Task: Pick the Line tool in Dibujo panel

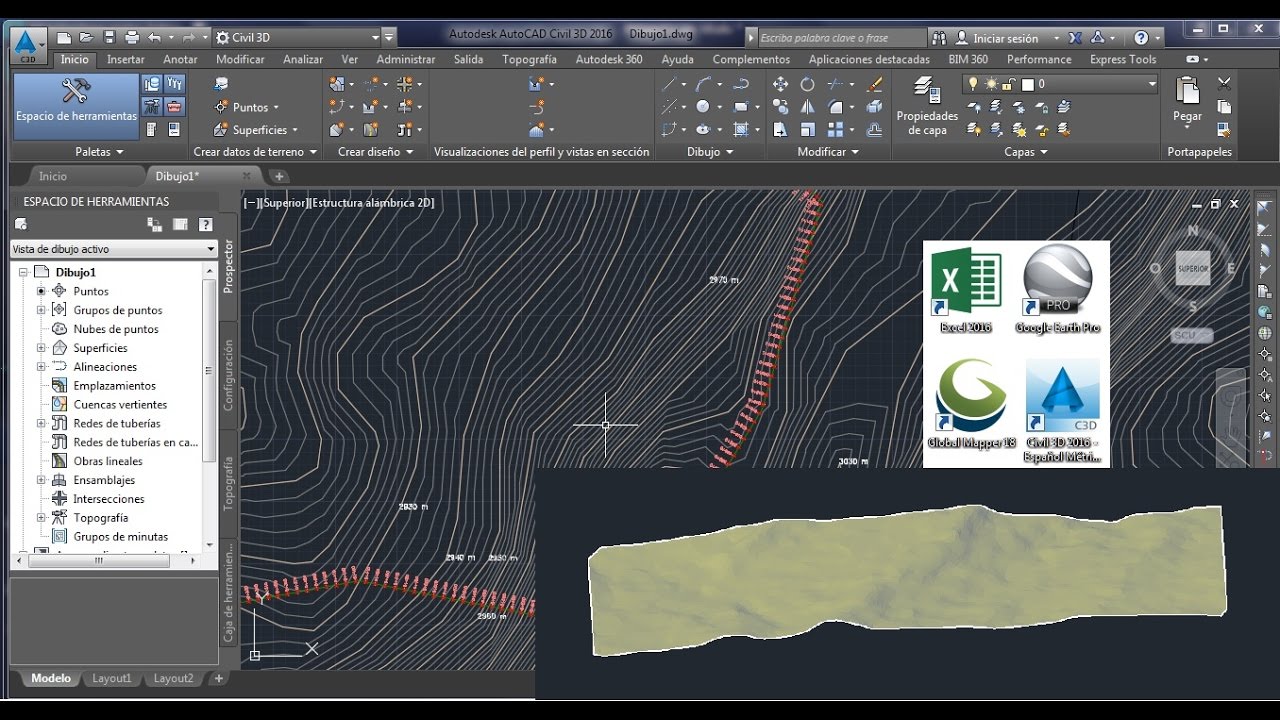Action: [x=669, y=84]
